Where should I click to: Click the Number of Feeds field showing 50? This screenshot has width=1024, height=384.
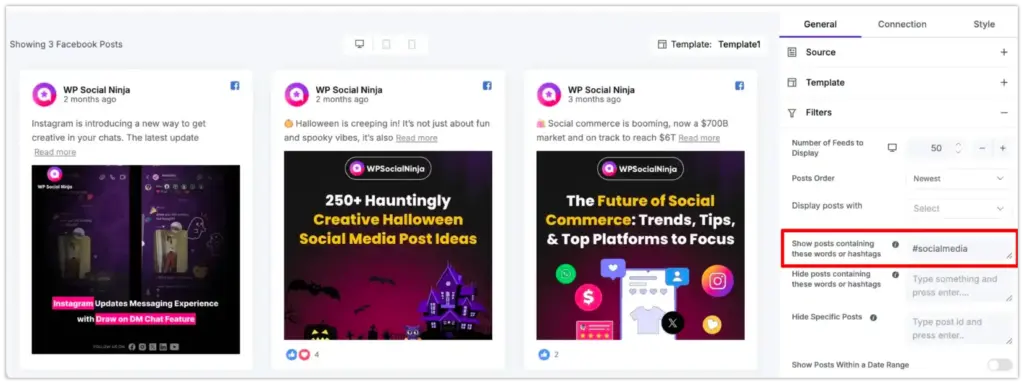pyautogui.click(x=936, y=148)
